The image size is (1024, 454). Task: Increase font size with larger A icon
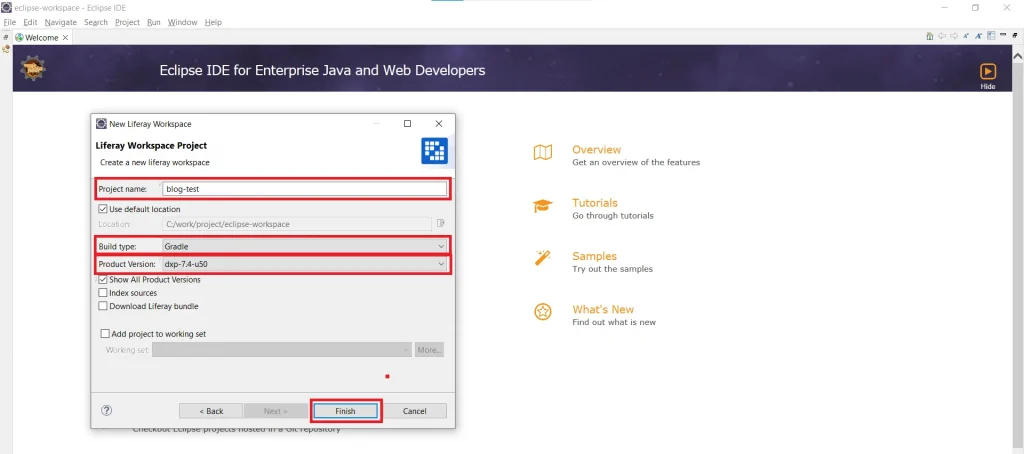(x=980, y=37)
